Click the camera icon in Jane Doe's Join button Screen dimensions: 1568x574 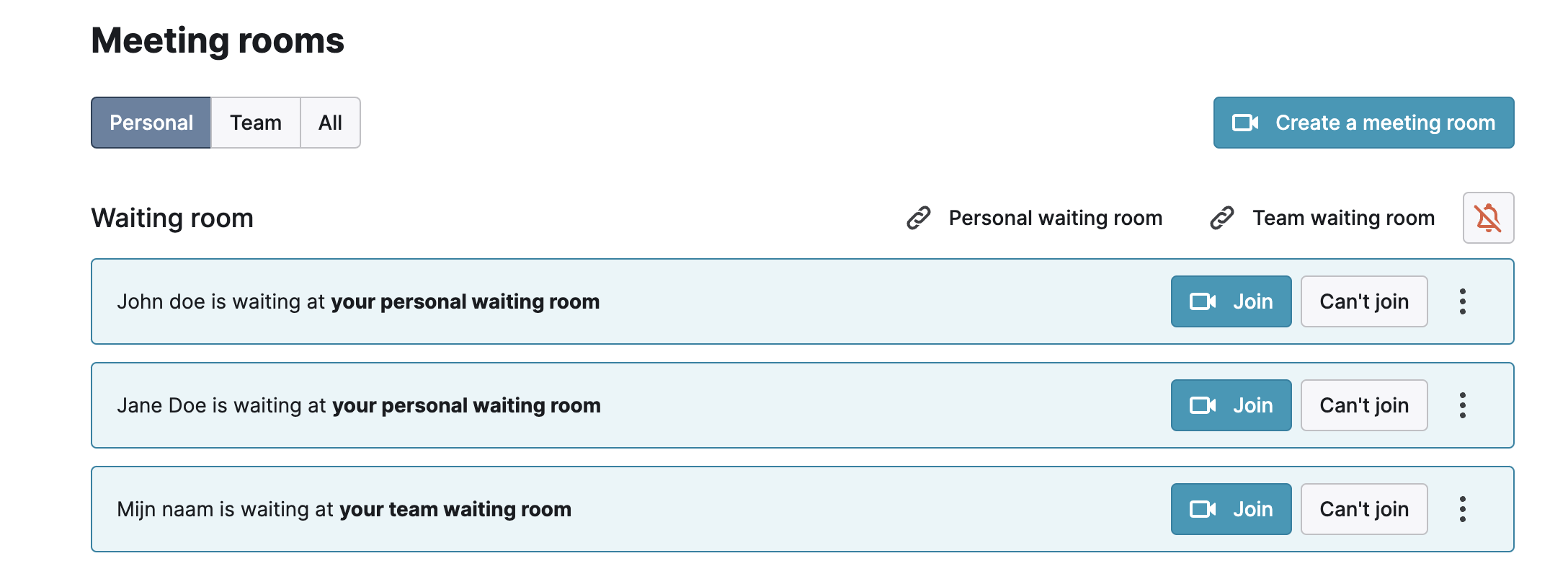pyautogui.click(x=1203, y=405)
